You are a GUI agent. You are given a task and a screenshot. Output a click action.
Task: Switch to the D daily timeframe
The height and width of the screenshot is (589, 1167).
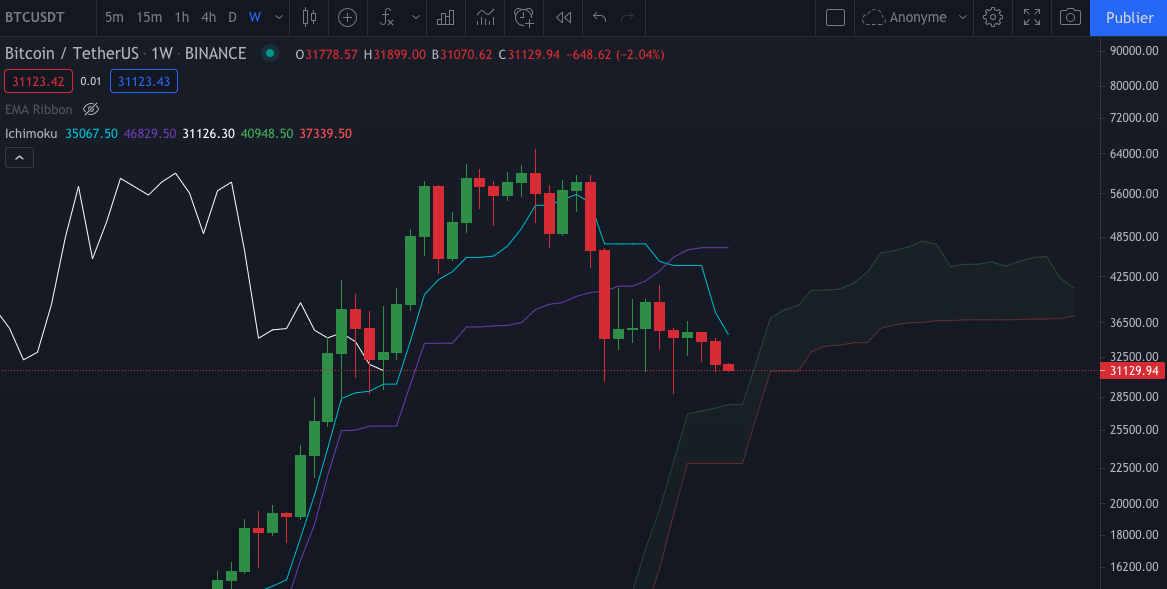pyautogui.click(x=232, y=17)
